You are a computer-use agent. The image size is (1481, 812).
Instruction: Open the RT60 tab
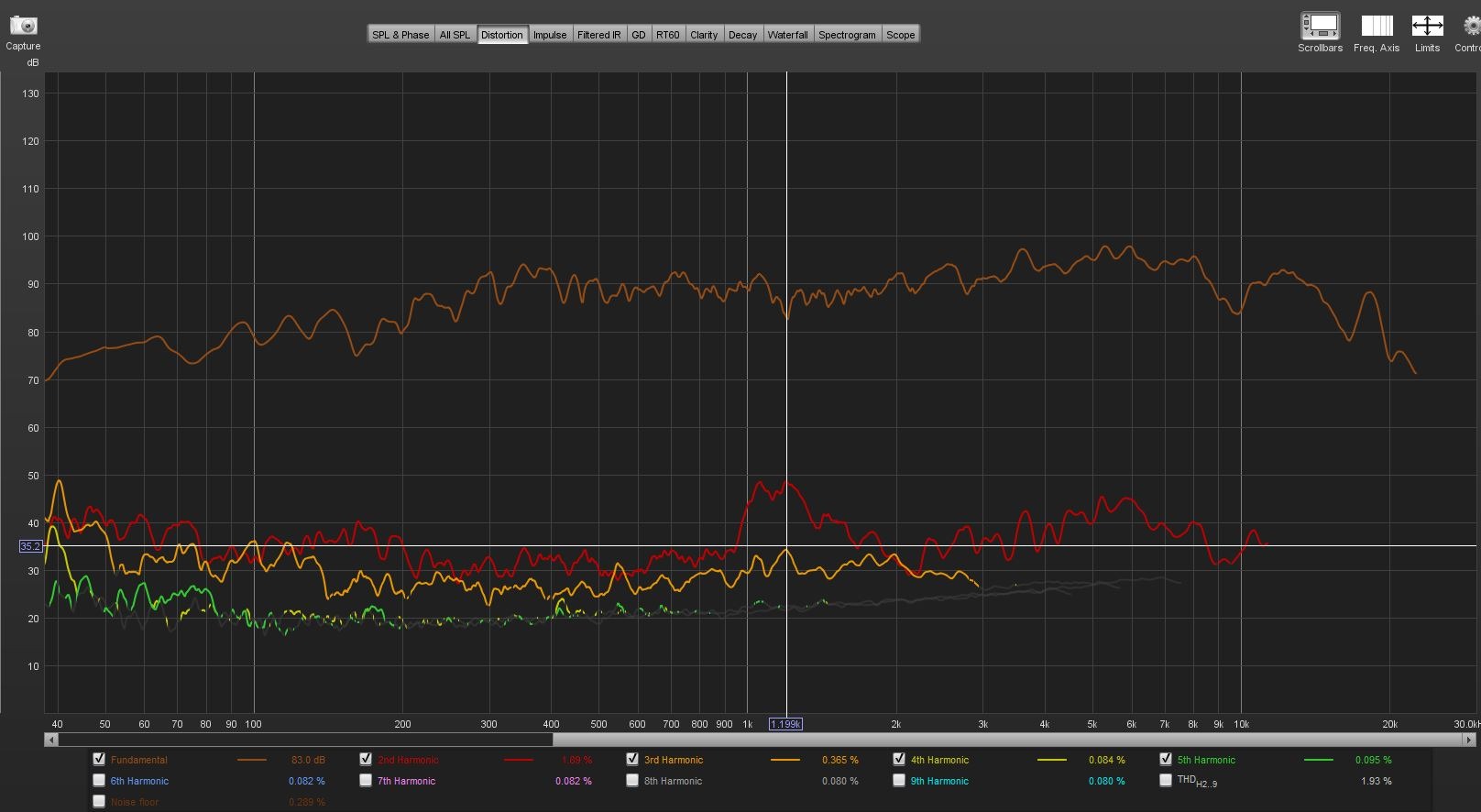[668, 35]
